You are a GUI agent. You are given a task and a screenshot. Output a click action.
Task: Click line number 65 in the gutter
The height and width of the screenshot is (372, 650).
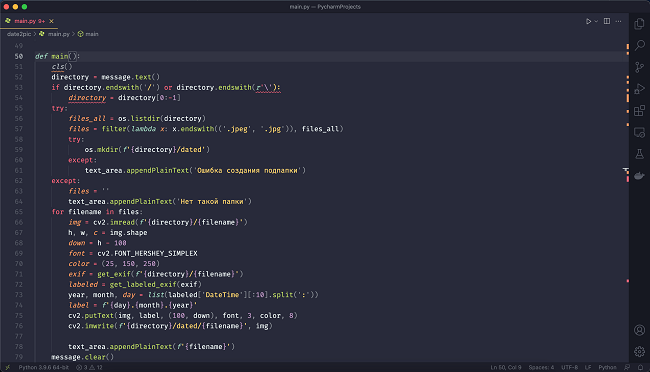click(x=19, y=212)
